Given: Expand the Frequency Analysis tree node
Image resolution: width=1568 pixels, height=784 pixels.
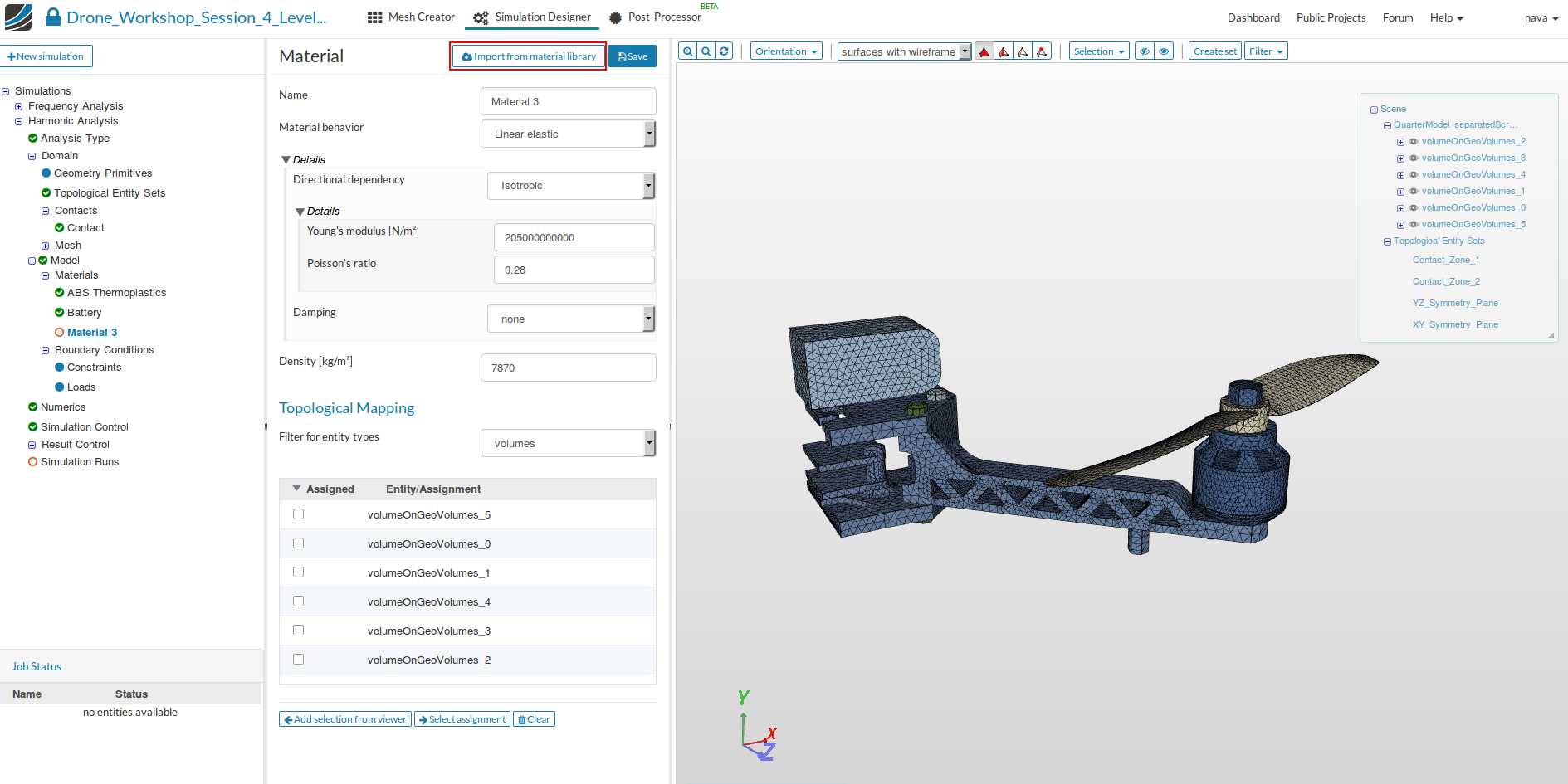Looking at the screenshot, I should tap(18, 106).
